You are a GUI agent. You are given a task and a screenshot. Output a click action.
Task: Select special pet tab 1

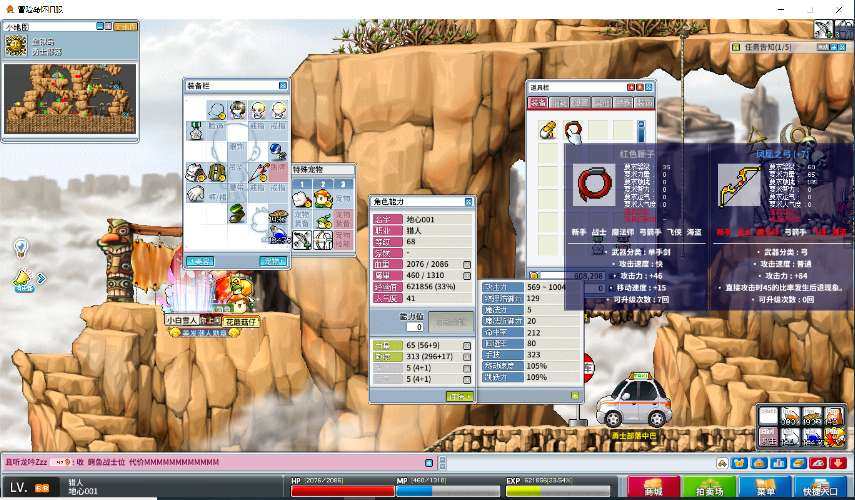(x=302, y=184)
